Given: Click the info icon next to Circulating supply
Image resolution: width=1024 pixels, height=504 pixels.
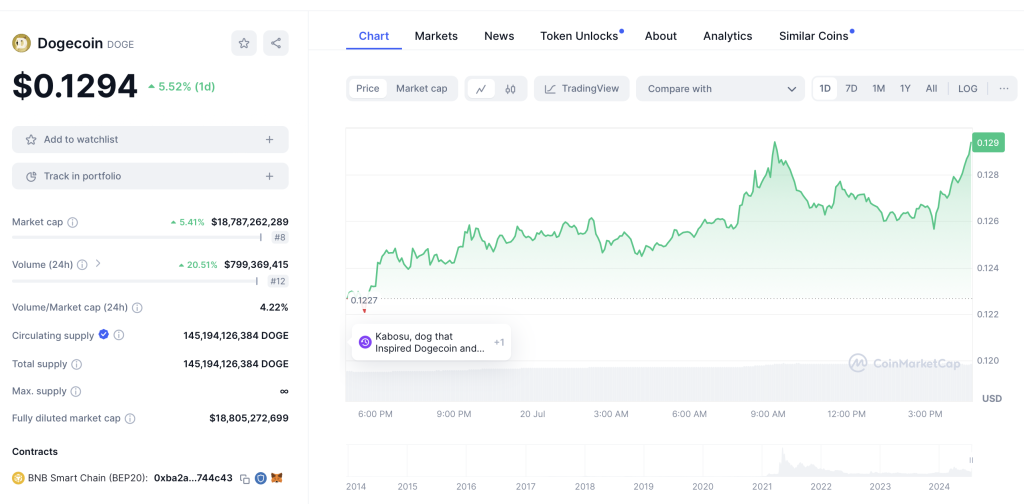Looking at the screenshot, I should point(119,335).
